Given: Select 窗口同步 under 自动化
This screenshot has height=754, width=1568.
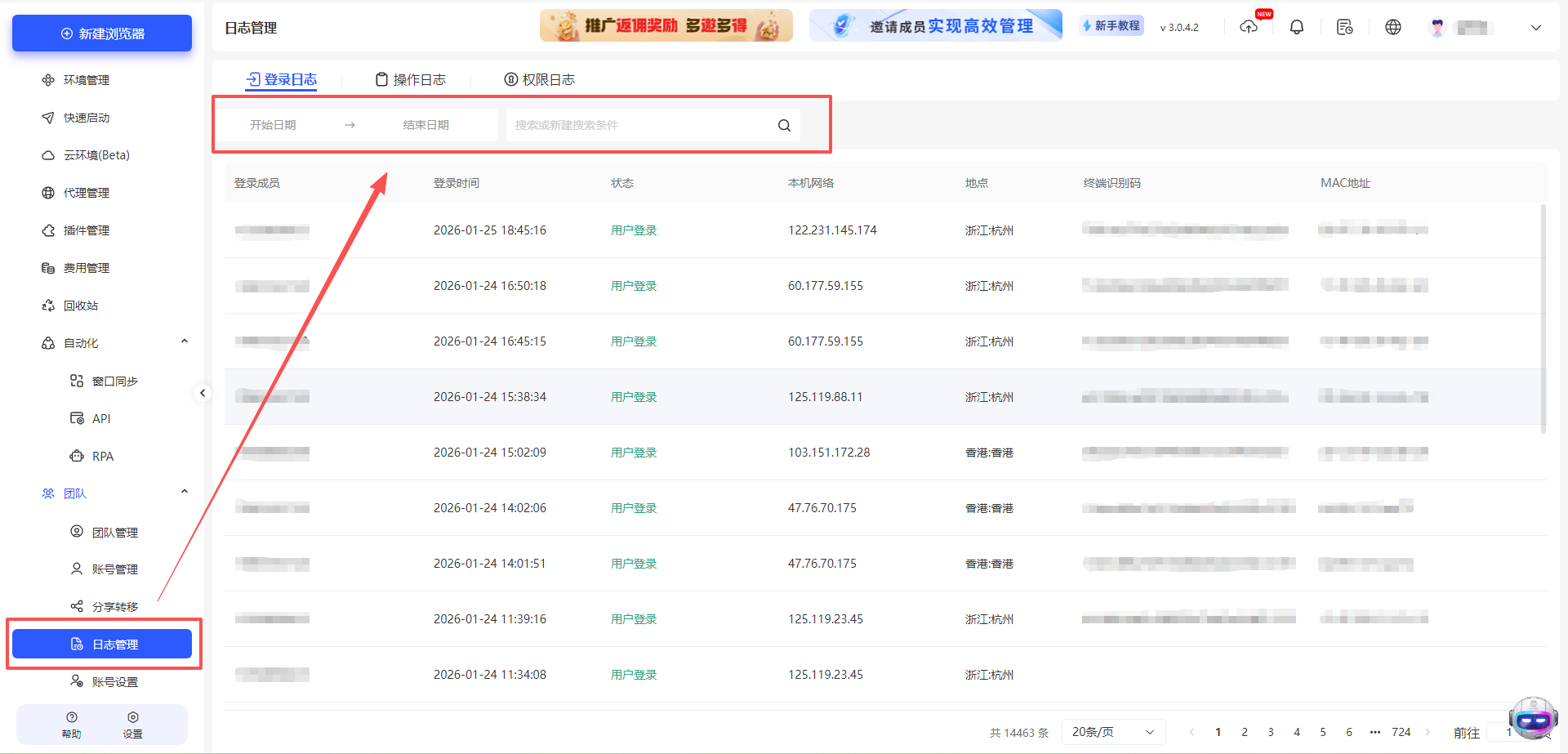Looking at the screenshot, I should pyautogui.click(x=117, y=381).
